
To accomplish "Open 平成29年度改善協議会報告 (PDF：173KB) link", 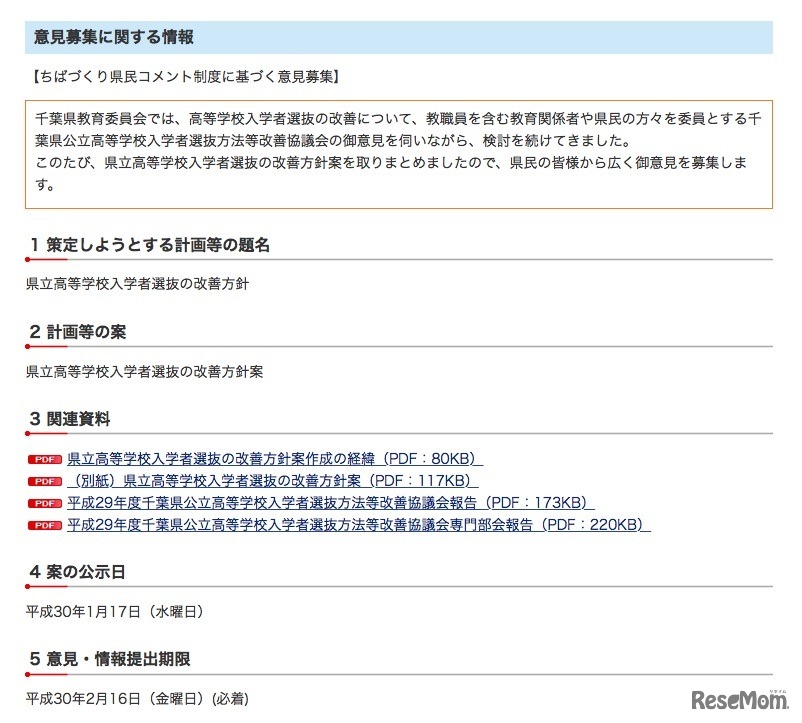I will tap(330, 503).
